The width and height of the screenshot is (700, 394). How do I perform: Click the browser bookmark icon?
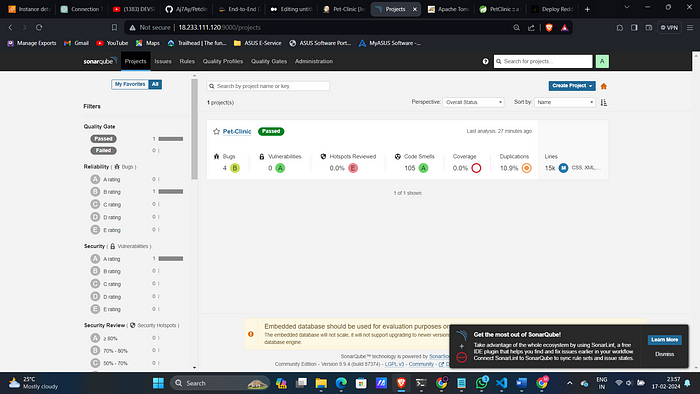point(114,27)
